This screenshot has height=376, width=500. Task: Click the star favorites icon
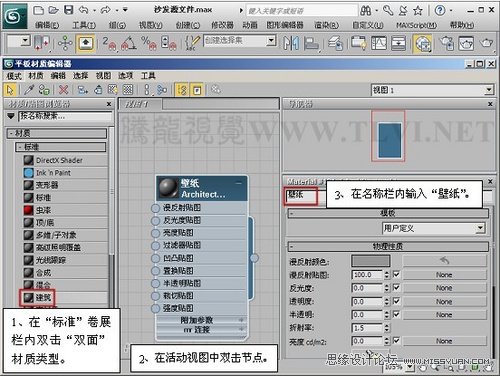click(x=418, y=11)
